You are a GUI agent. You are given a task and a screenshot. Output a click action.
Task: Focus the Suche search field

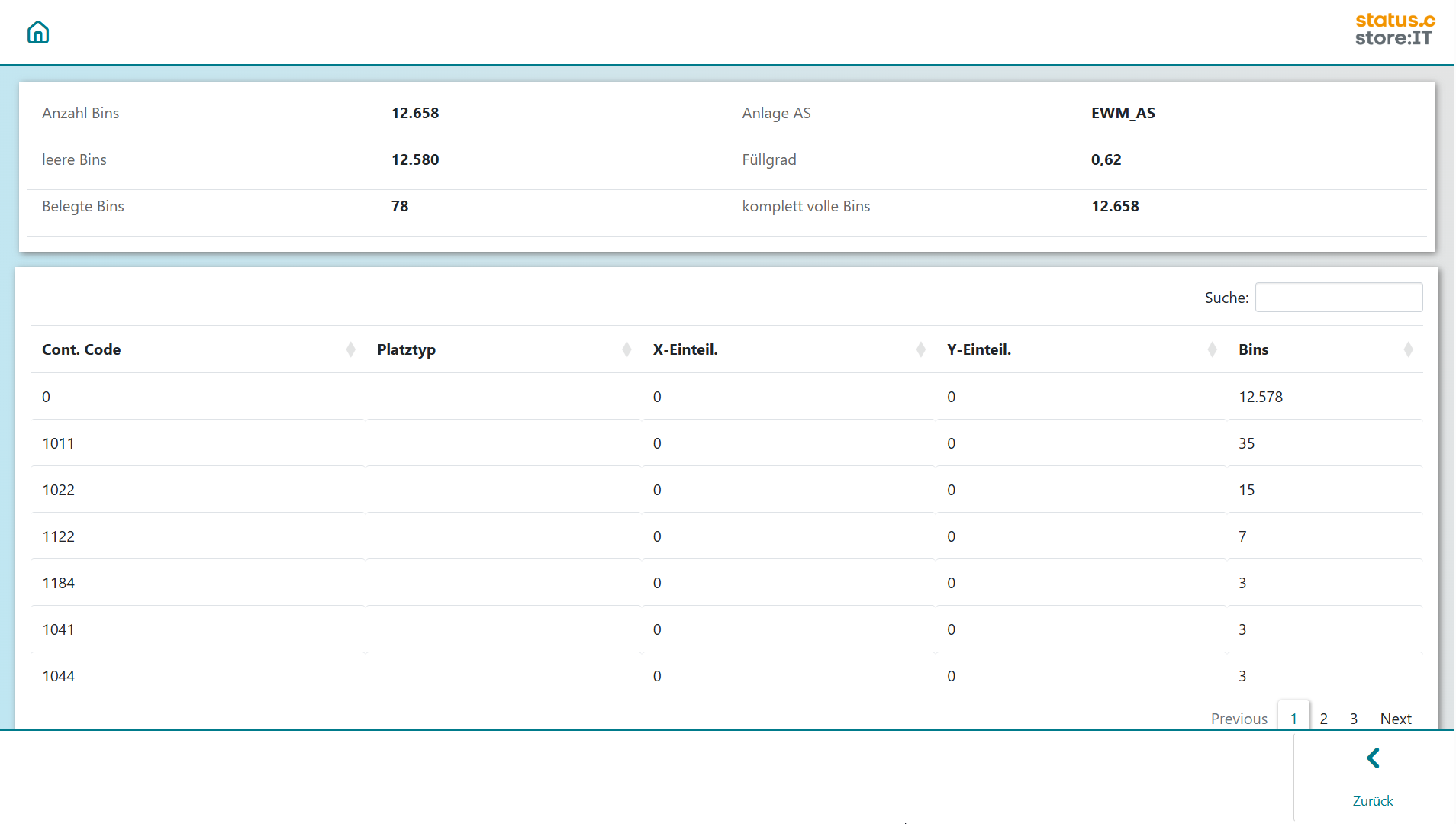coord(1338,298)
